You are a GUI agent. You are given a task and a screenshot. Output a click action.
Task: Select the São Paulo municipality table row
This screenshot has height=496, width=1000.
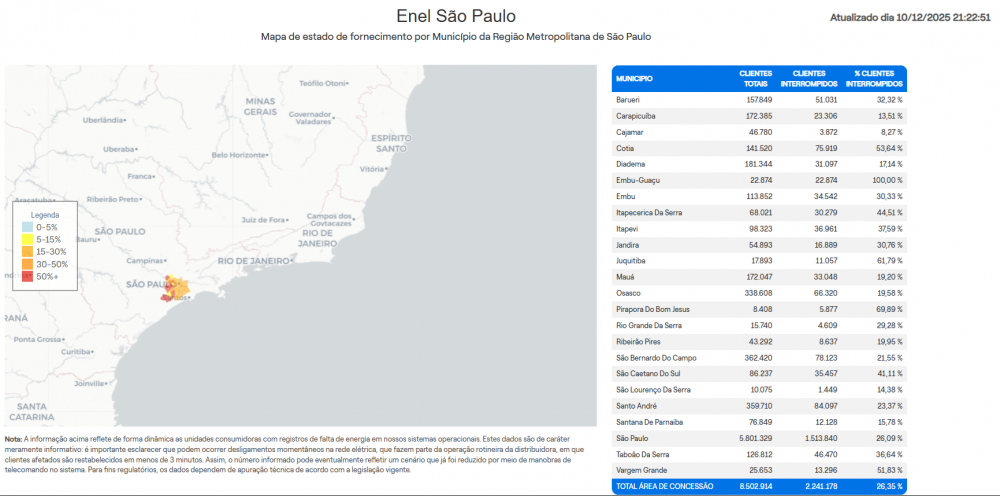pyautogui.click(x=758, y=437)
